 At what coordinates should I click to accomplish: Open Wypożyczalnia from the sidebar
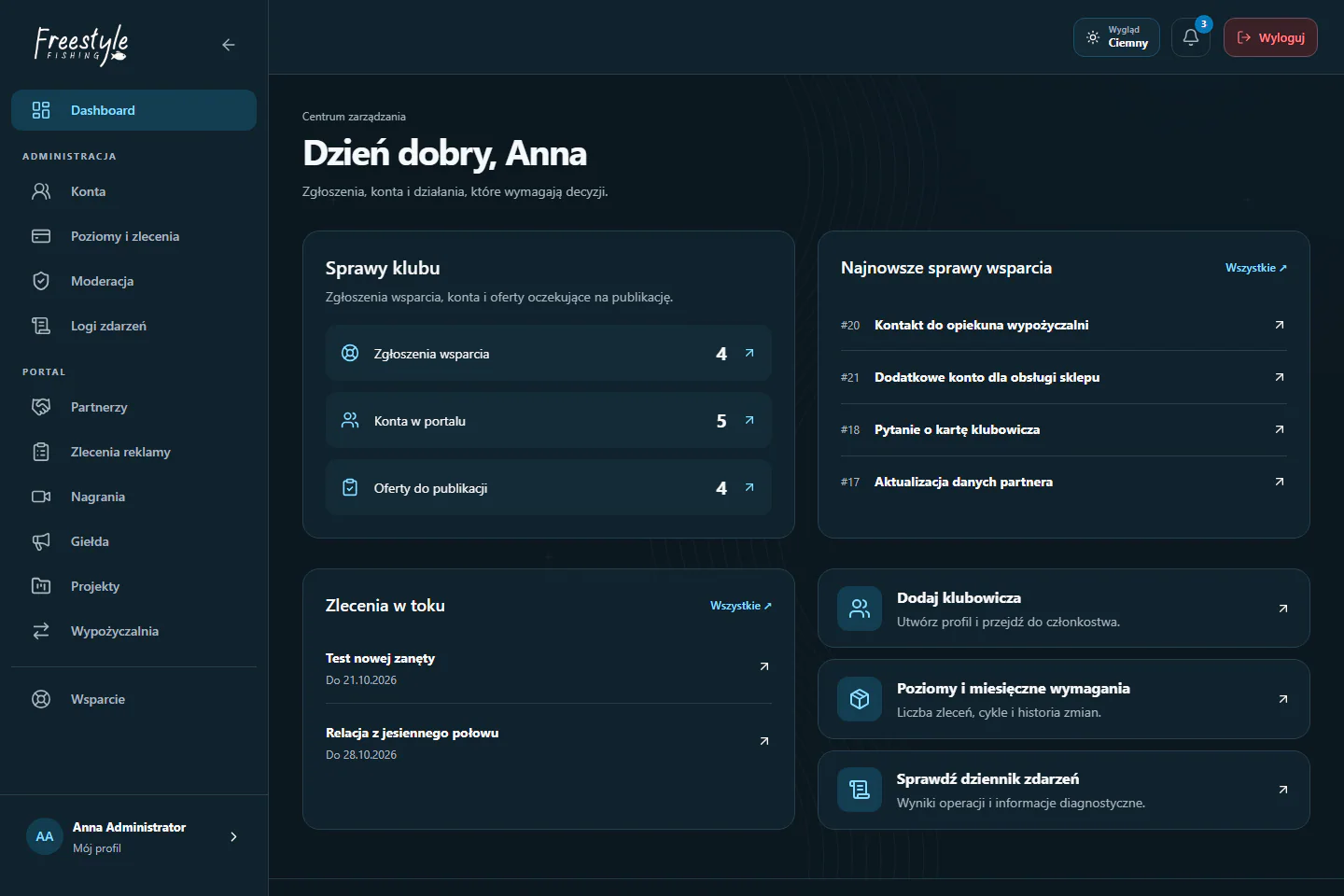point(133,631)
